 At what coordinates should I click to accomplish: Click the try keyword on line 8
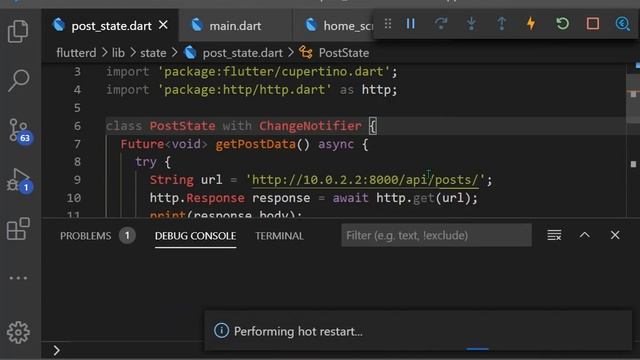tap(146, 162)
